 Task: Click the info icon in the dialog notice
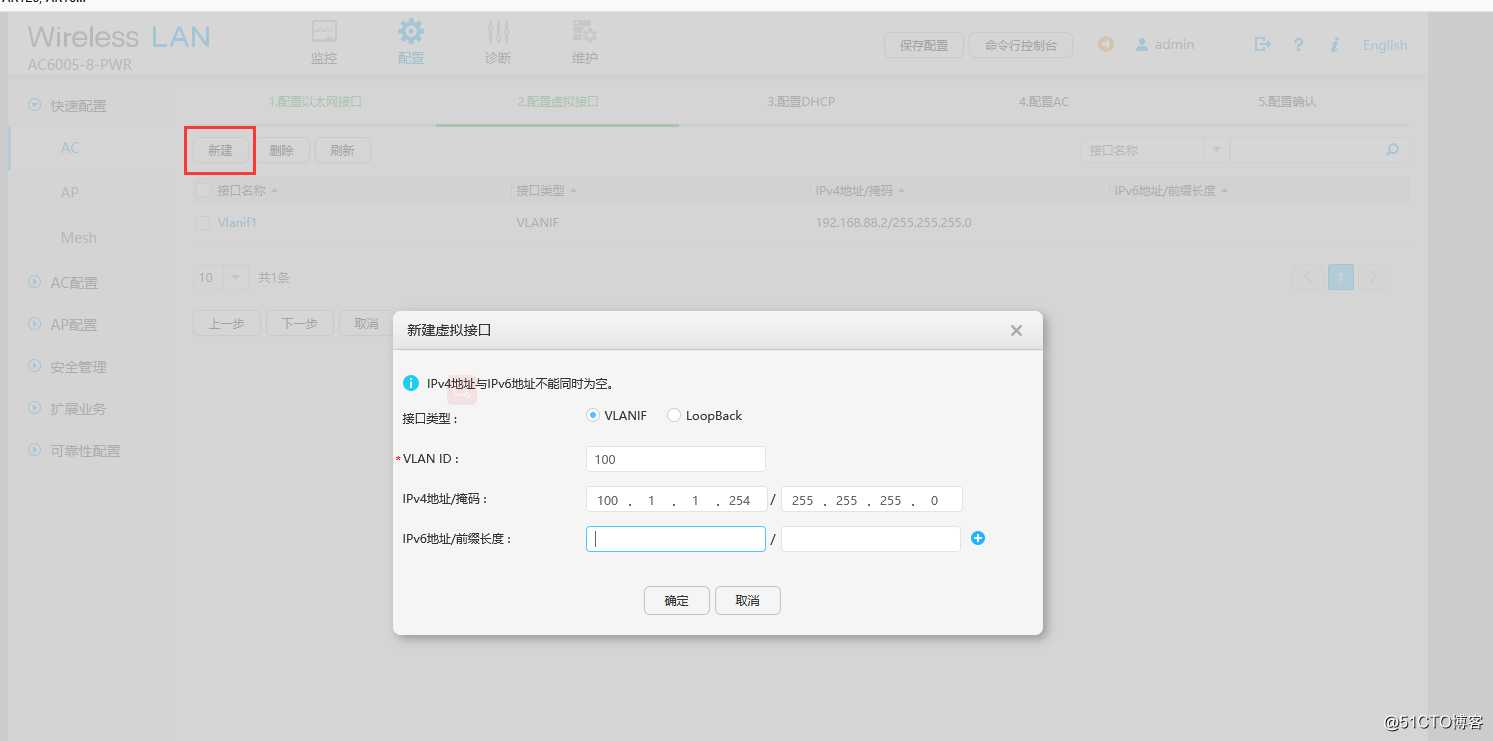[410, 383]
